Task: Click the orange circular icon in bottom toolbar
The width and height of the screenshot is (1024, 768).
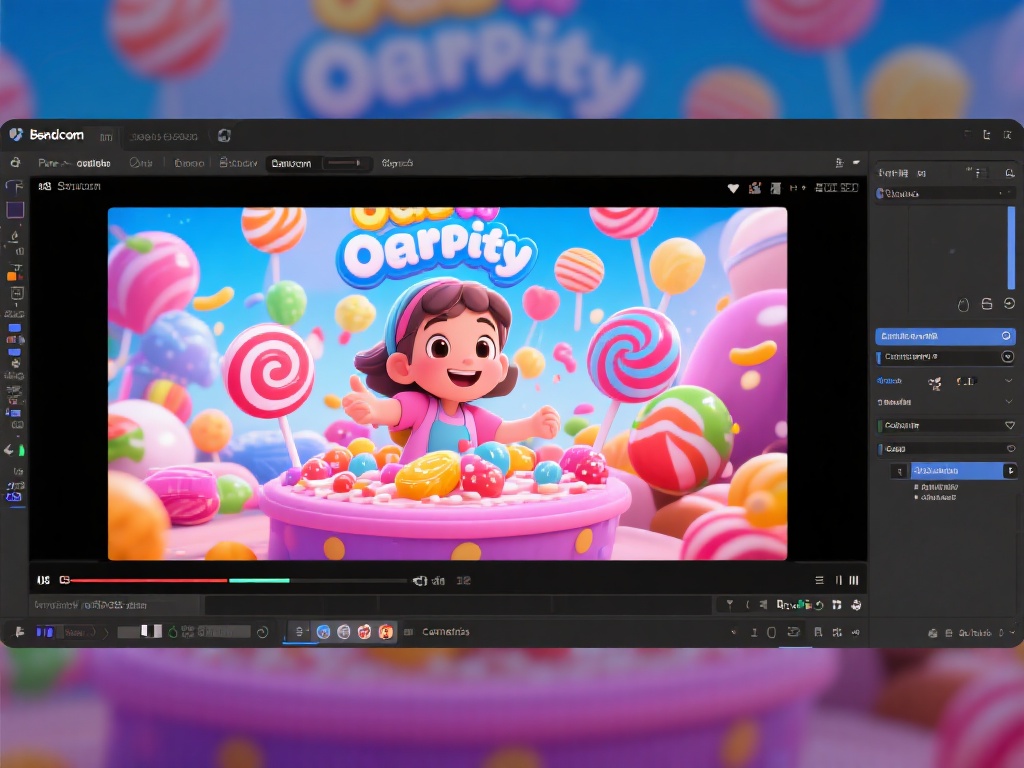Action: point(386,632)
